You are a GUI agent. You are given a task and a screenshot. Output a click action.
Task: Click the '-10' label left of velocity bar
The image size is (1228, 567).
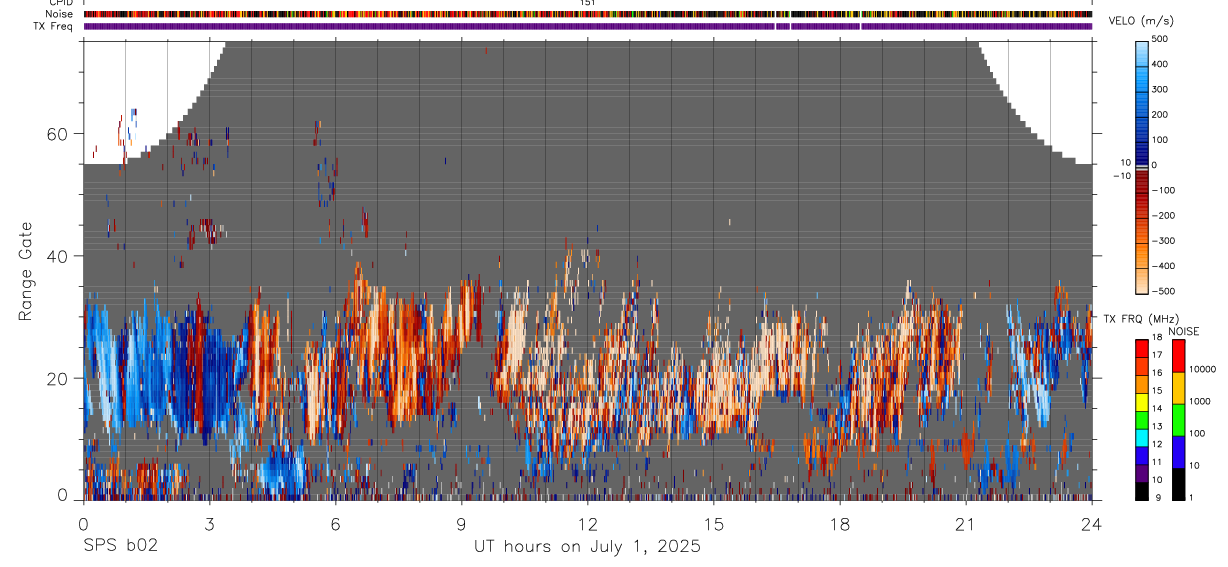pos(1122,176)
